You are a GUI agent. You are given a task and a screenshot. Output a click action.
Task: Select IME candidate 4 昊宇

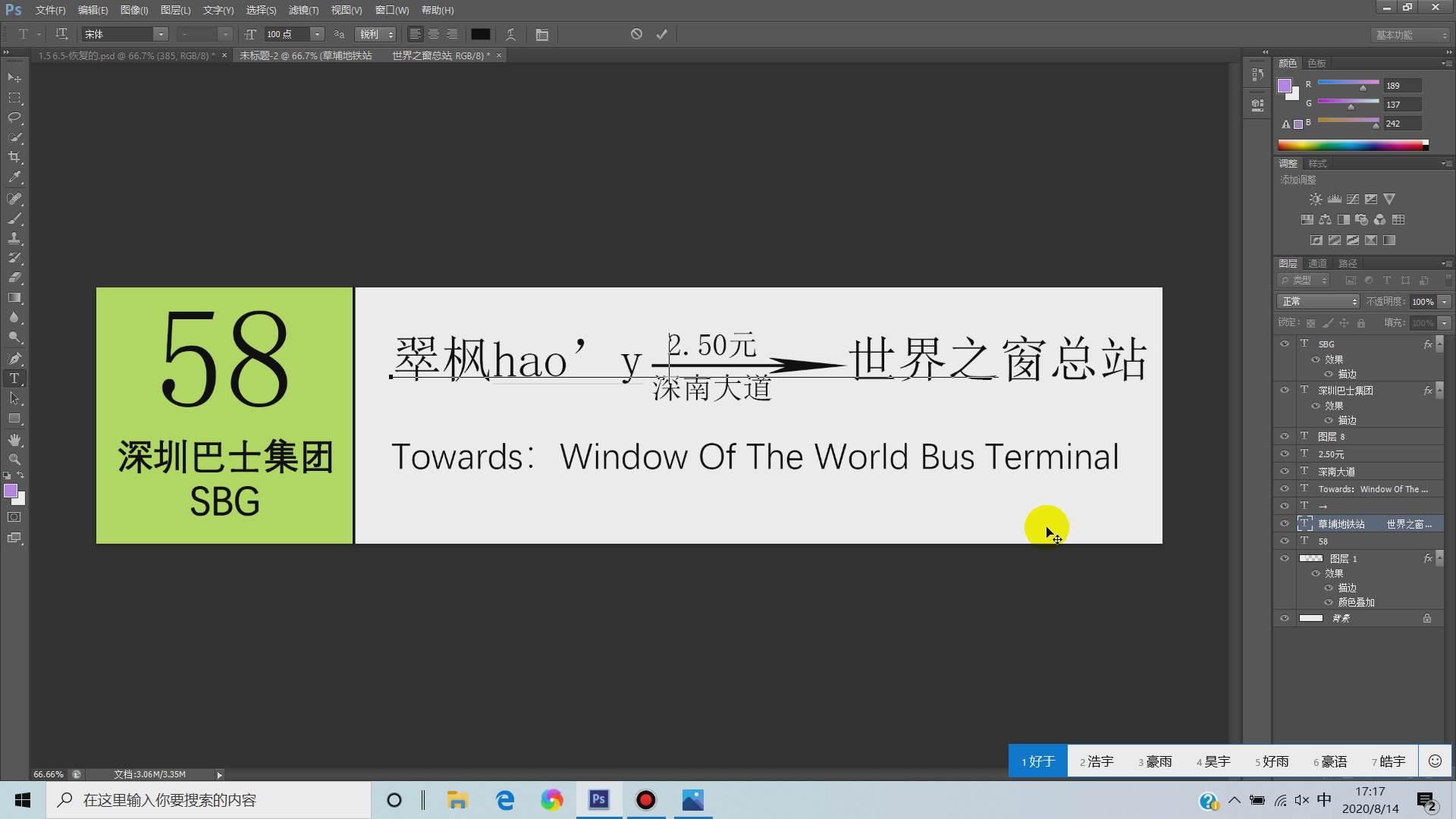[1213, 761]
